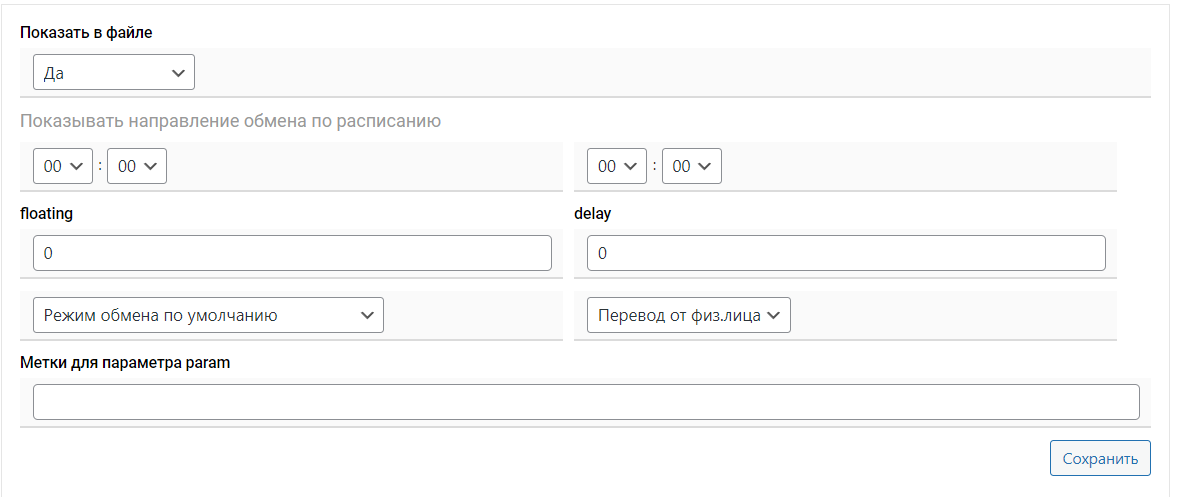Click 'Показывать направление обмена по расписанию' heading
This screenshot has height=497, width=1181.
coord(230,122)
